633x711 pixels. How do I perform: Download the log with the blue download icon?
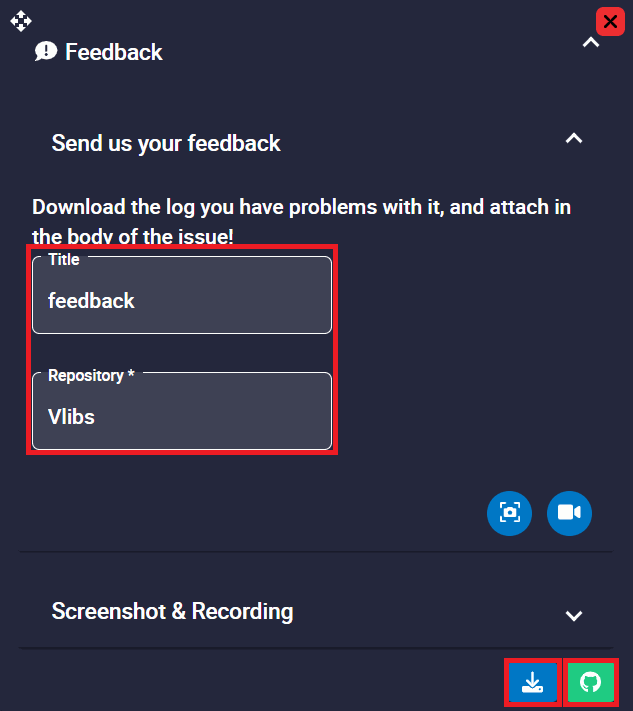pyautogui.click(x=533, y=683)
